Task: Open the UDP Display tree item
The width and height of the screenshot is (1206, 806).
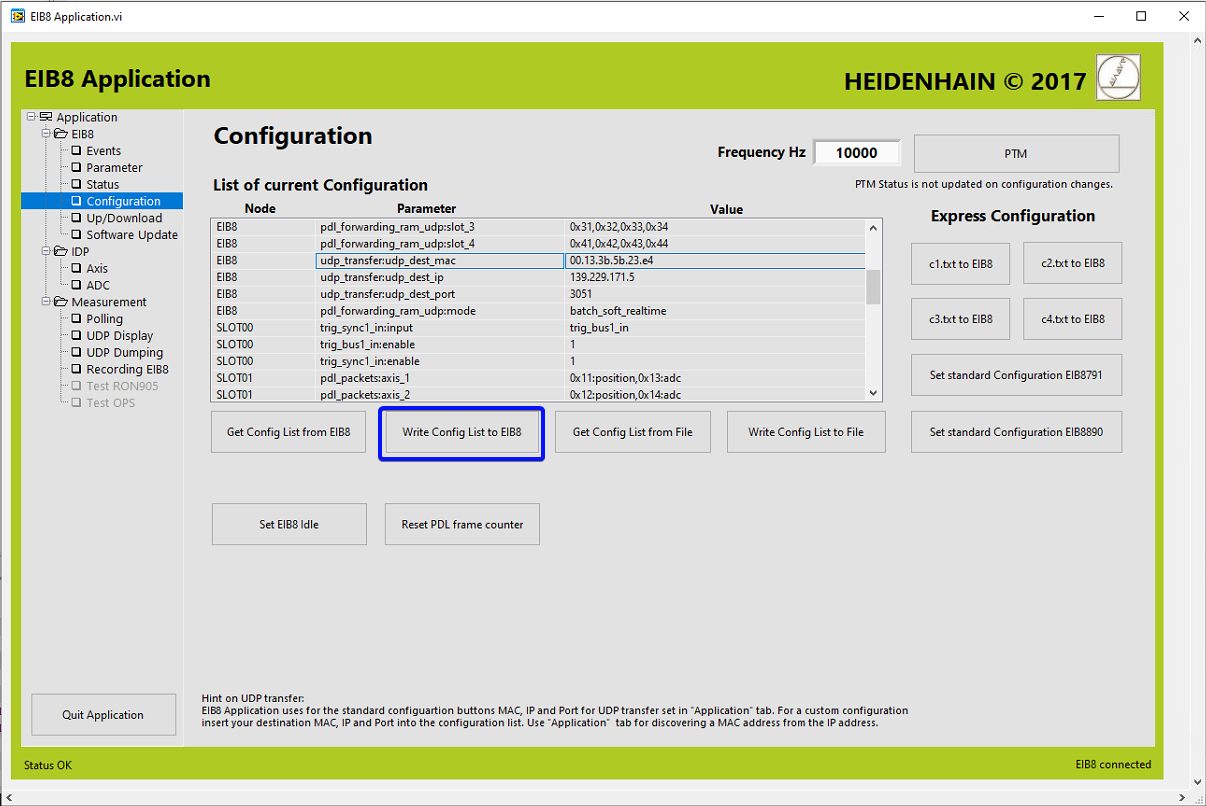Action: pos(120,336)
